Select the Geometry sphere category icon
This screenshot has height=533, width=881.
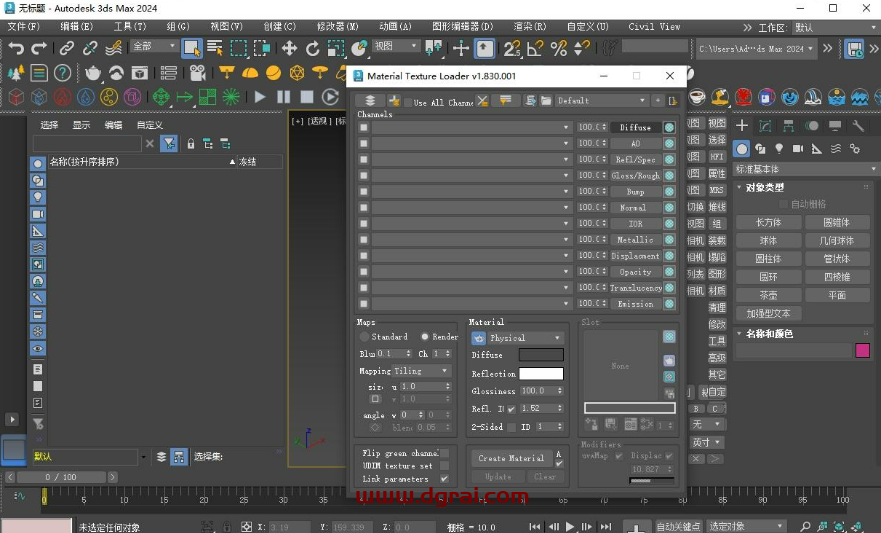point(742,149)
